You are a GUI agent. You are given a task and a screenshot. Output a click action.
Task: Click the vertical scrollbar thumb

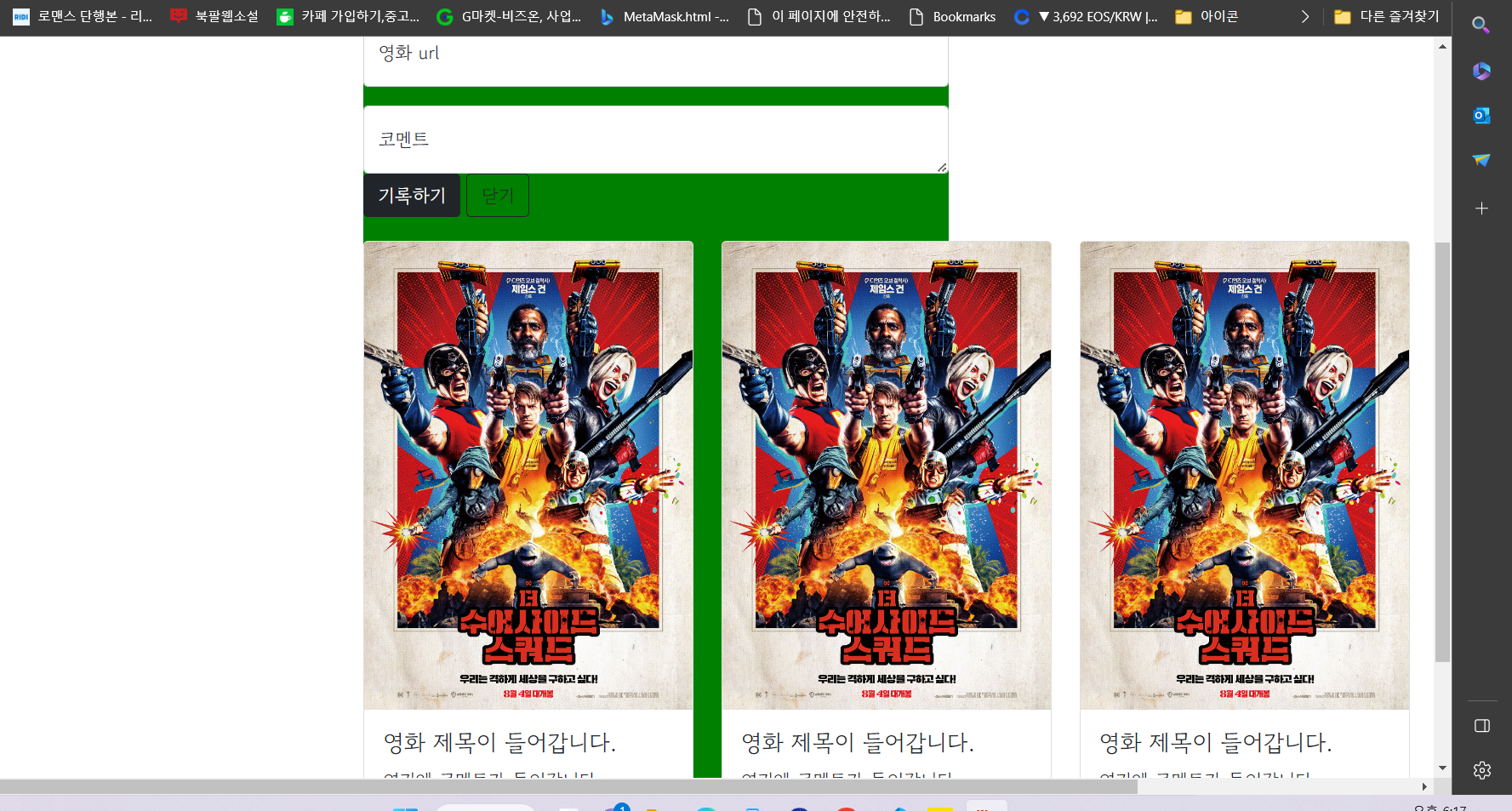click(x=1442, y=452)
